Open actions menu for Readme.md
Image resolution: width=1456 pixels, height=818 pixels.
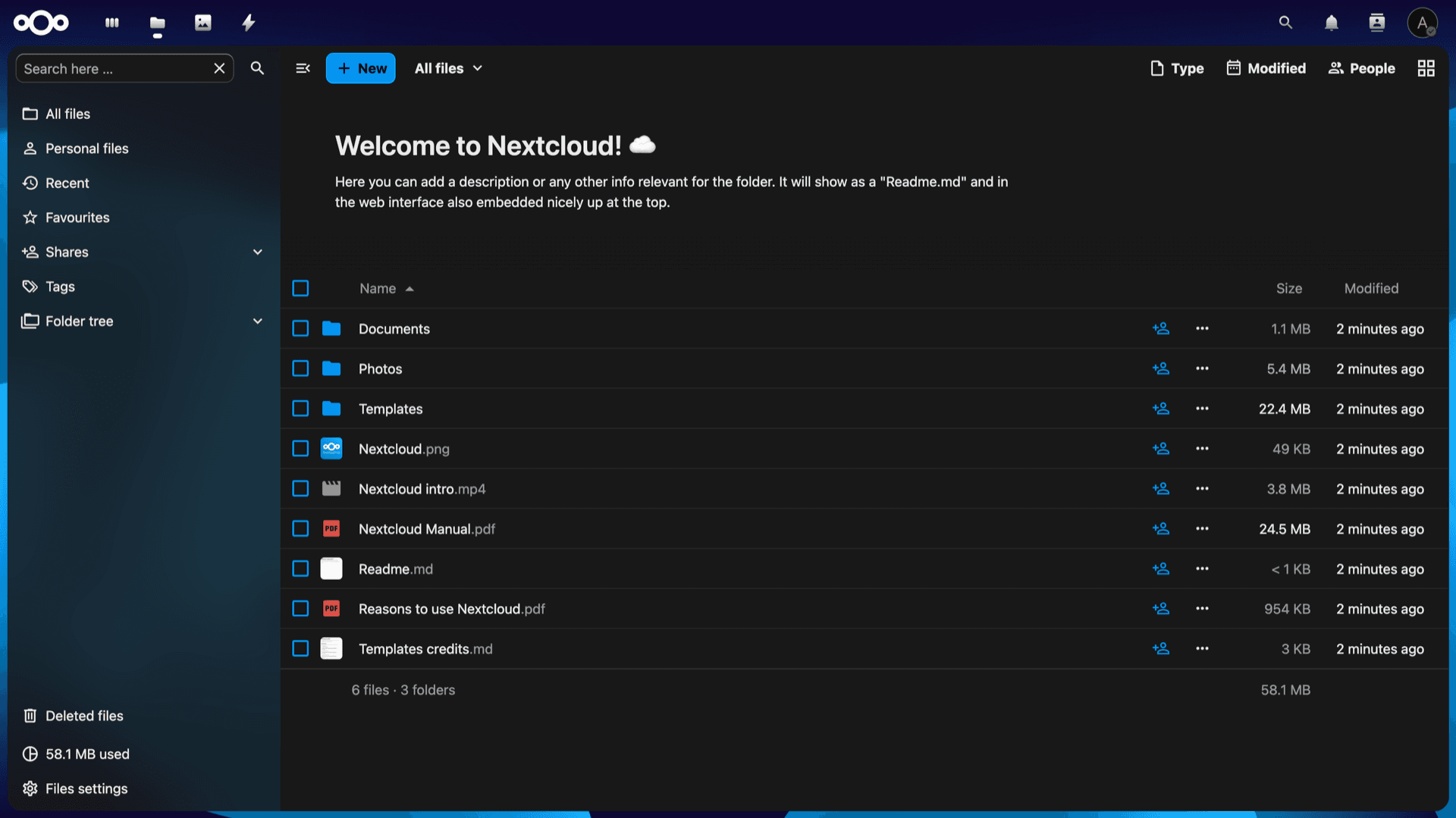(x=1202, y=569)
